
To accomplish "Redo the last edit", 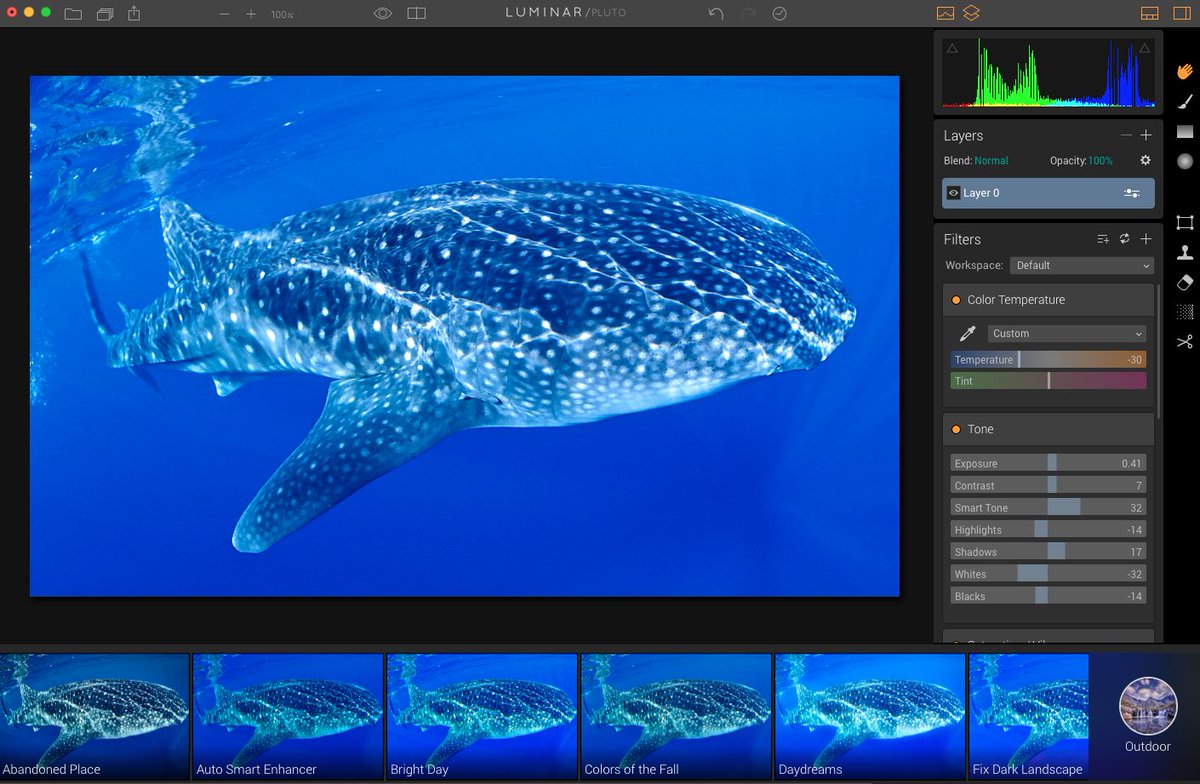I will [748, 14].
